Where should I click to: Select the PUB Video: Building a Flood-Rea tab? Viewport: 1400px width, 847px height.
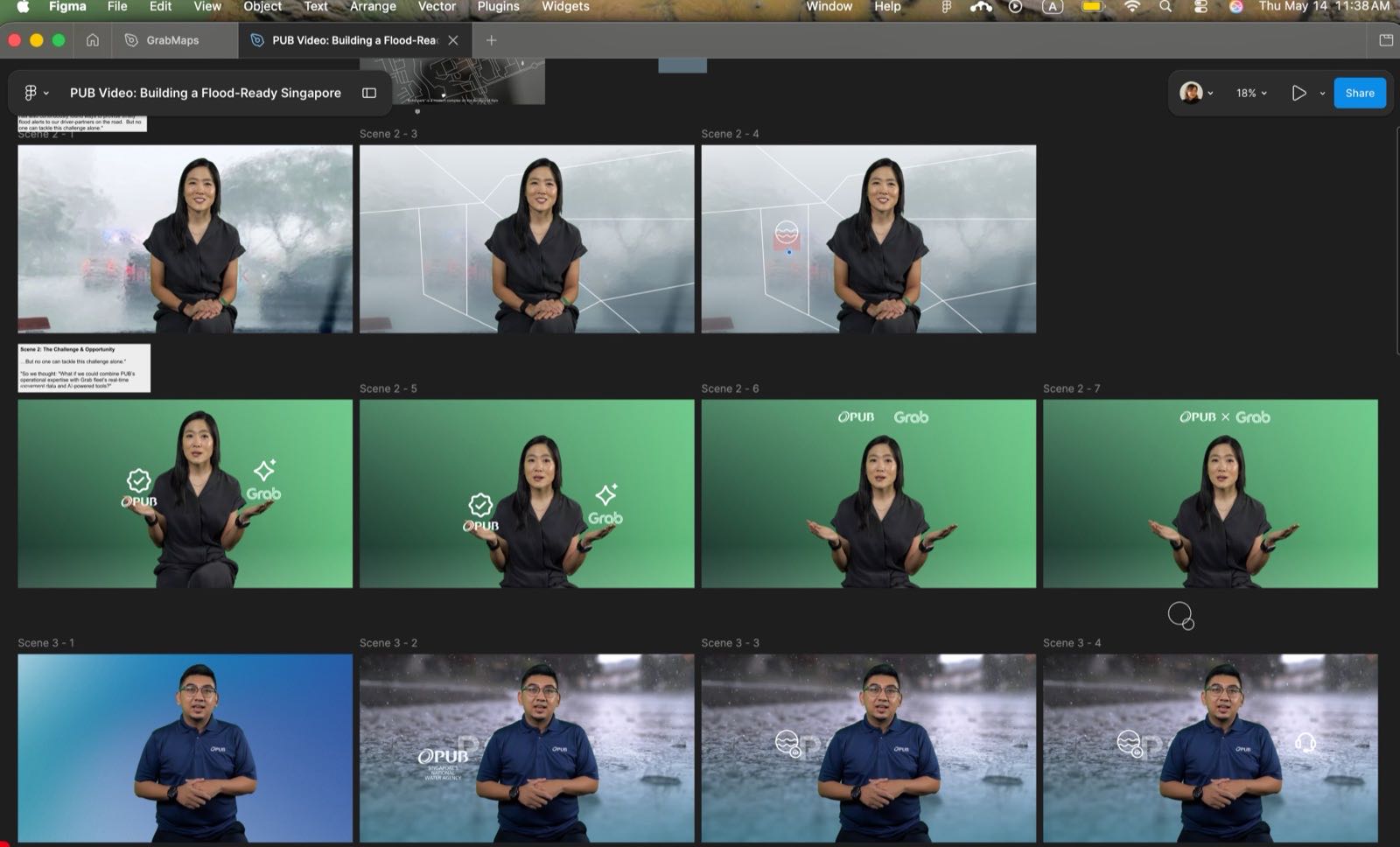pos(354,40)
